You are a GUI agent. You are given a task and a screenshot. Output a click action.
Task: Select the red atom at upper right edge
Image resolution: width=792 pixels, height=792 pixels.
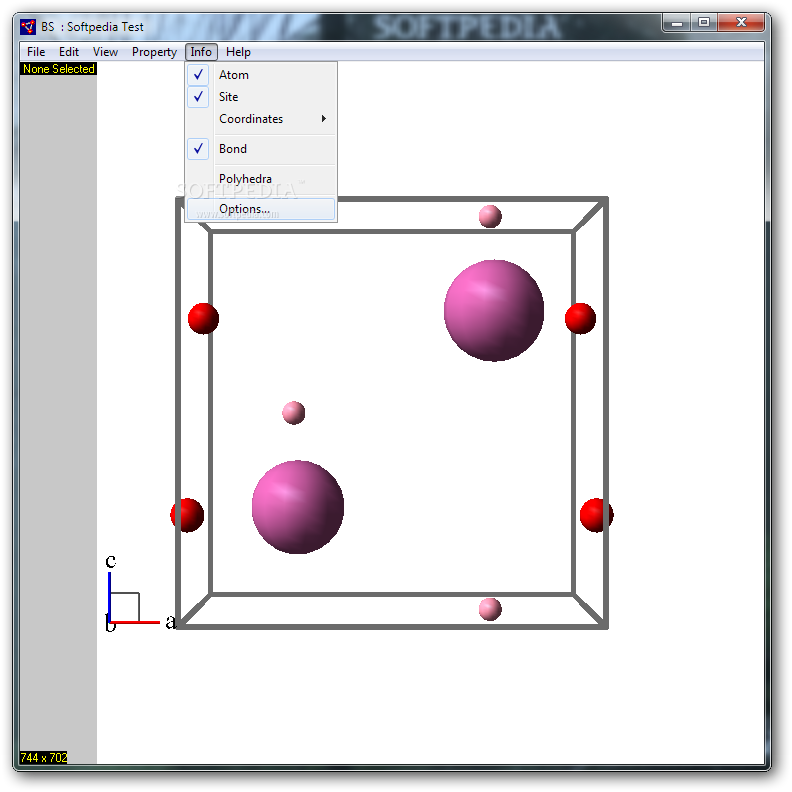580,318
